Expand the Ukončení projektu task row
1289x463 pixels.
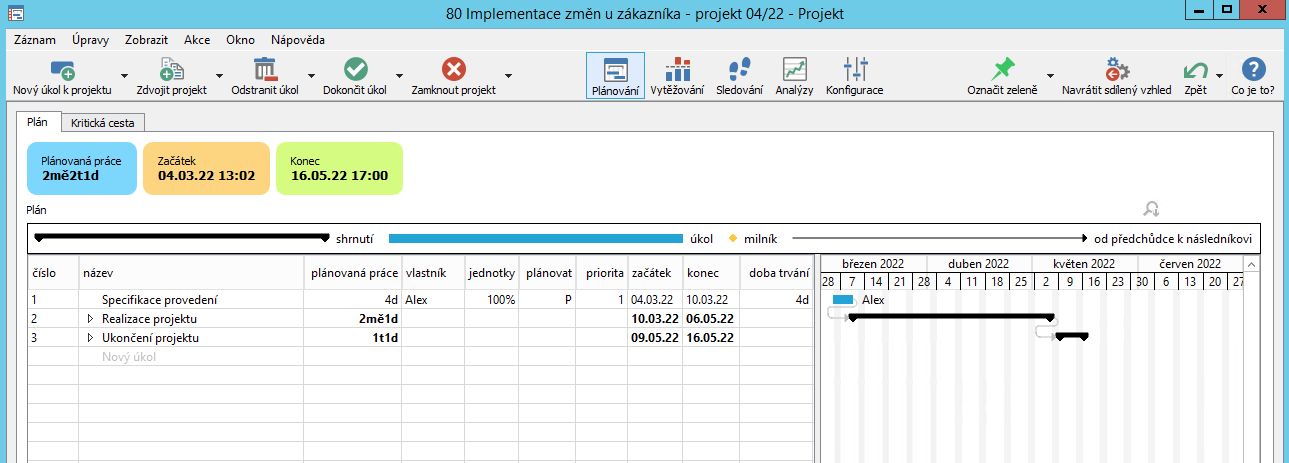(x=90, y=338)
